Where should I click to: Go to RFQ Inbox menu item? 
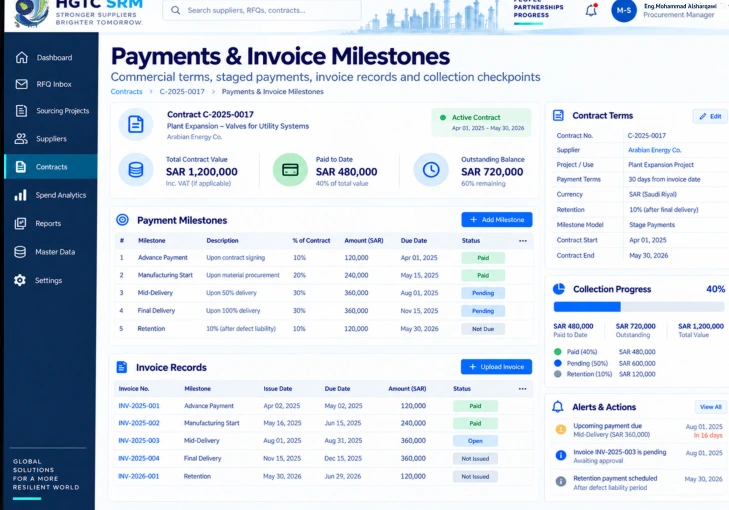pos(51,84)
